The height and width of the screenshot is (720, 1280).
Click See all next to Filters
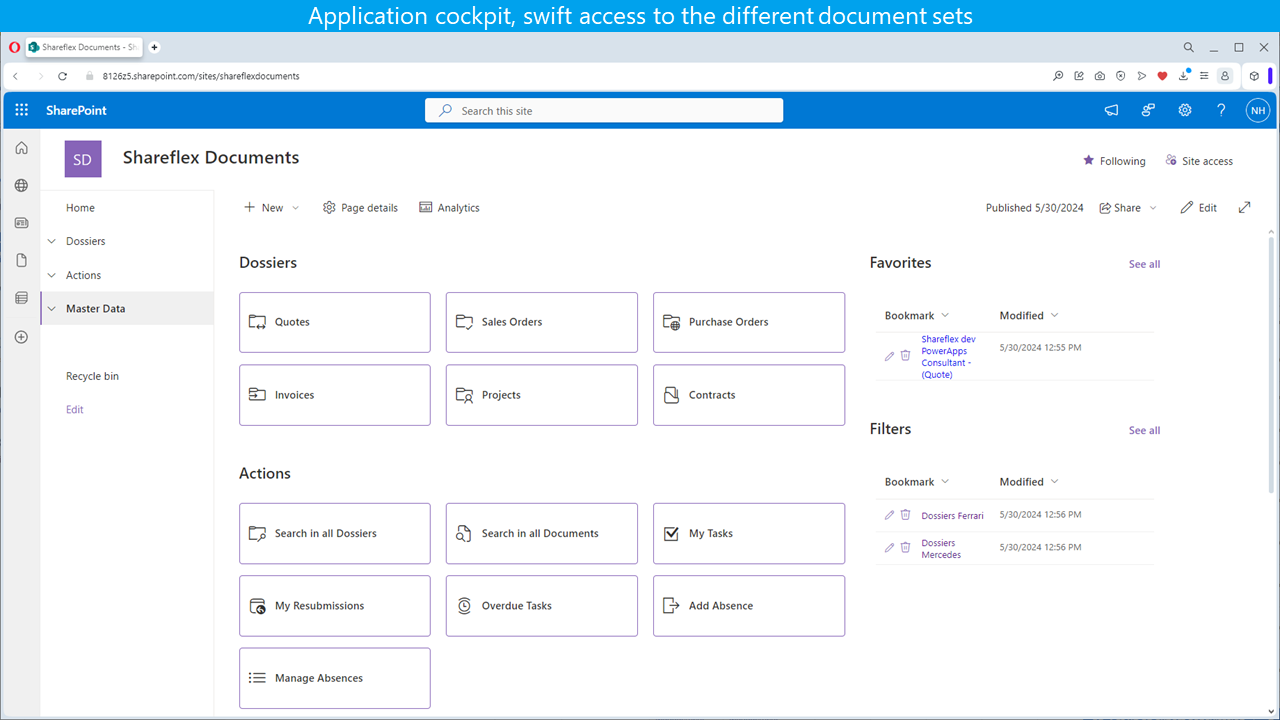[1144, 430]
